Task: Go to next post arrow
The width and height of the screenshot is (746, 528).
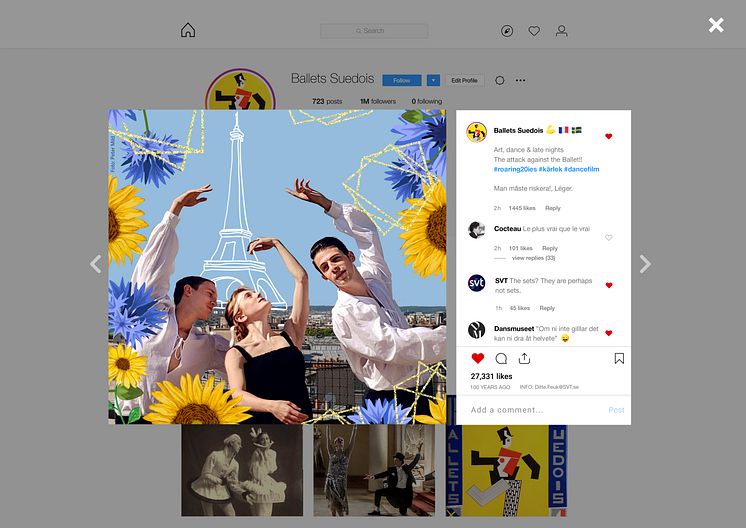Action: click(645, 264)
